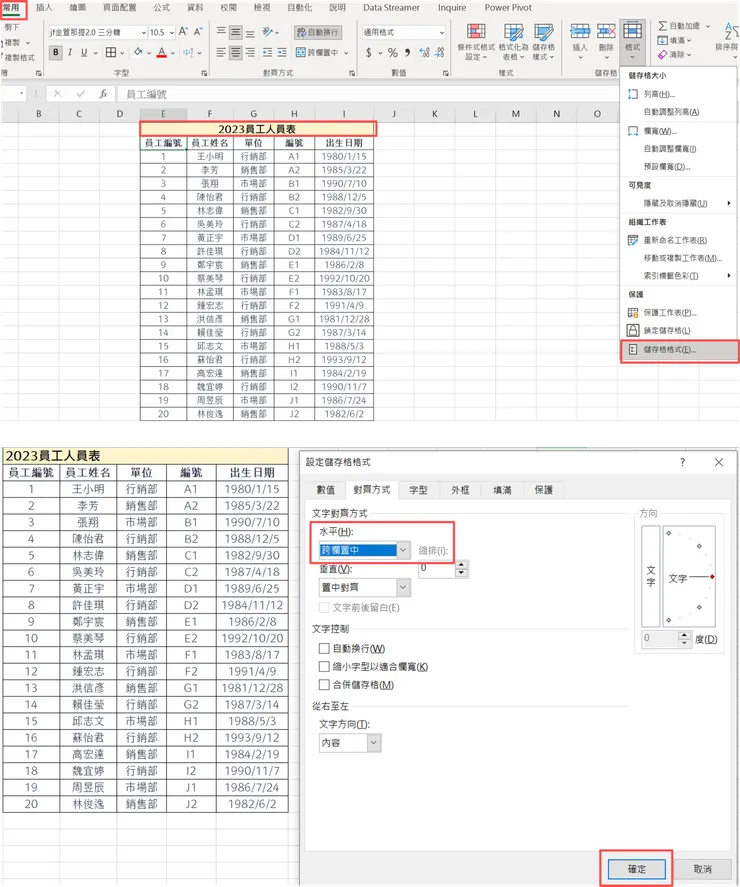740x887 pixels.
Task: Click the Borders icon
Action: [x=111, y=53]
